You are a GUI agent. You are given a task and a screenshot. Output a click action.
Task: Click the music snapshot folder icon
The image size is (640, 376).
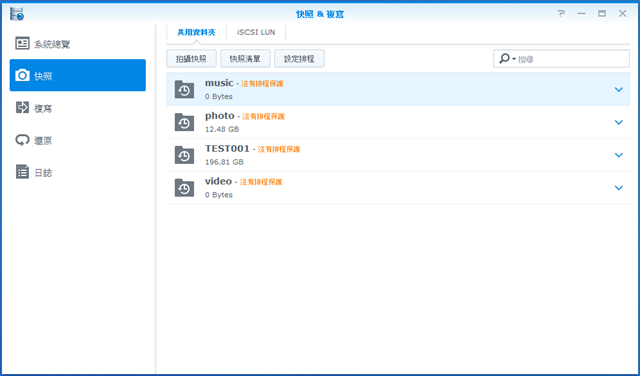pyautogui.click(x=184, y=89)
